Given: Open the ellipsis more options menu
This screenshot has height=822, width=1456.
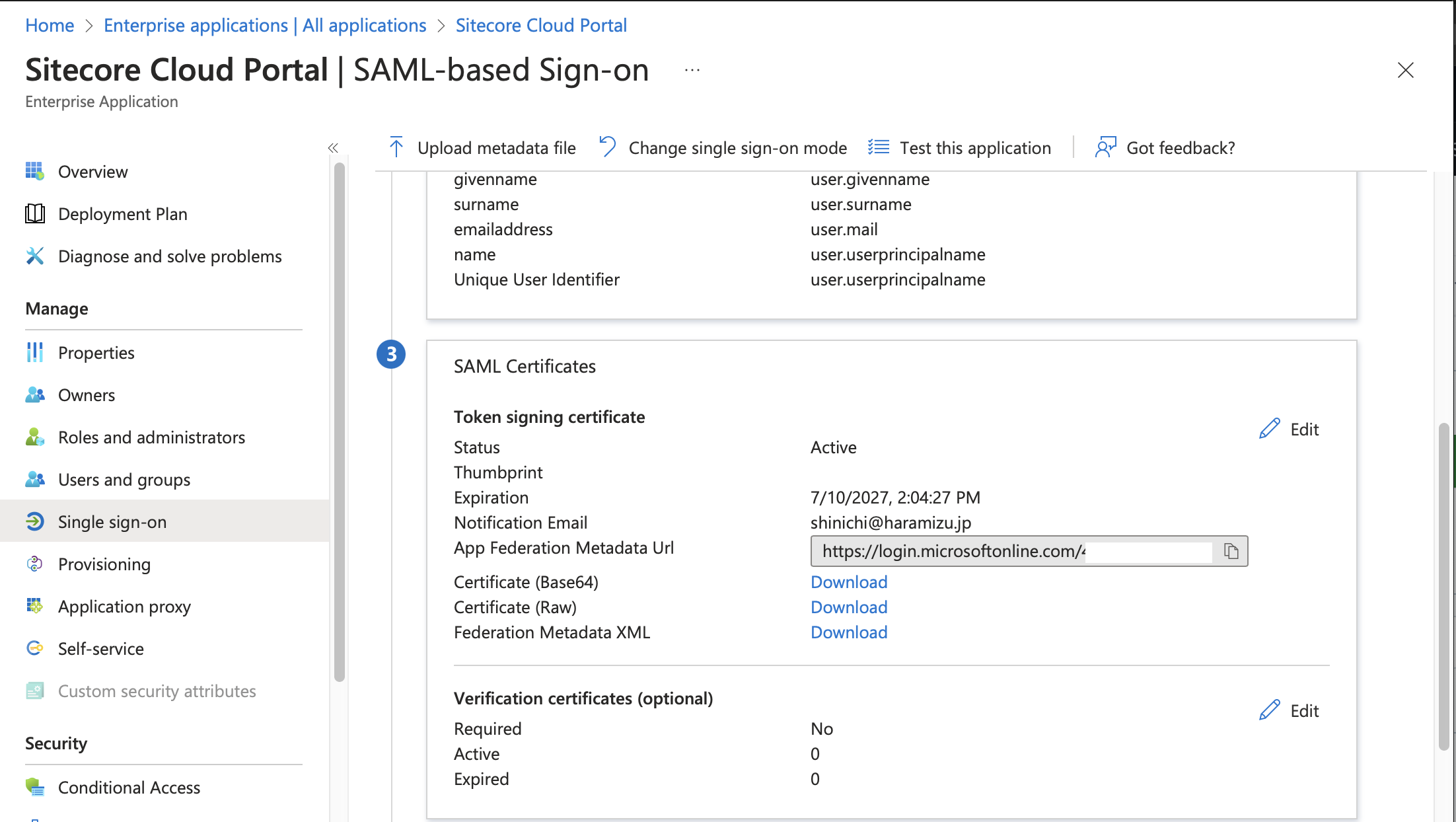Looking at the screenshot, I should (x=692, y=70).
